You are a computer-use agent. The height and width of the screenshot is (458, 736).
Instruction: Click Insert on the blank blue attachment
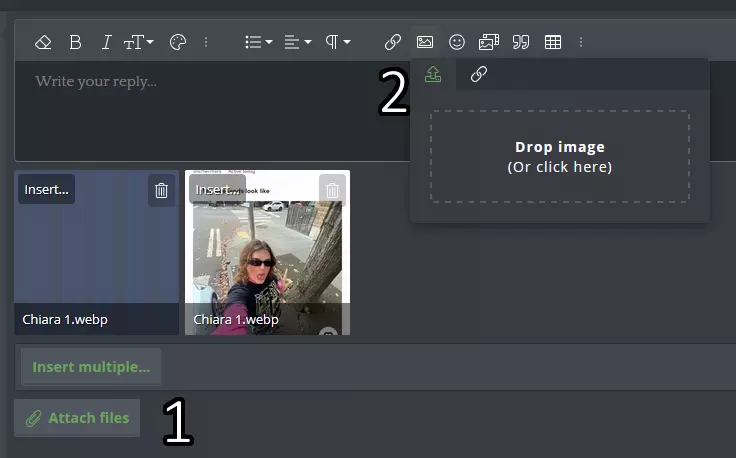[46, 189]
